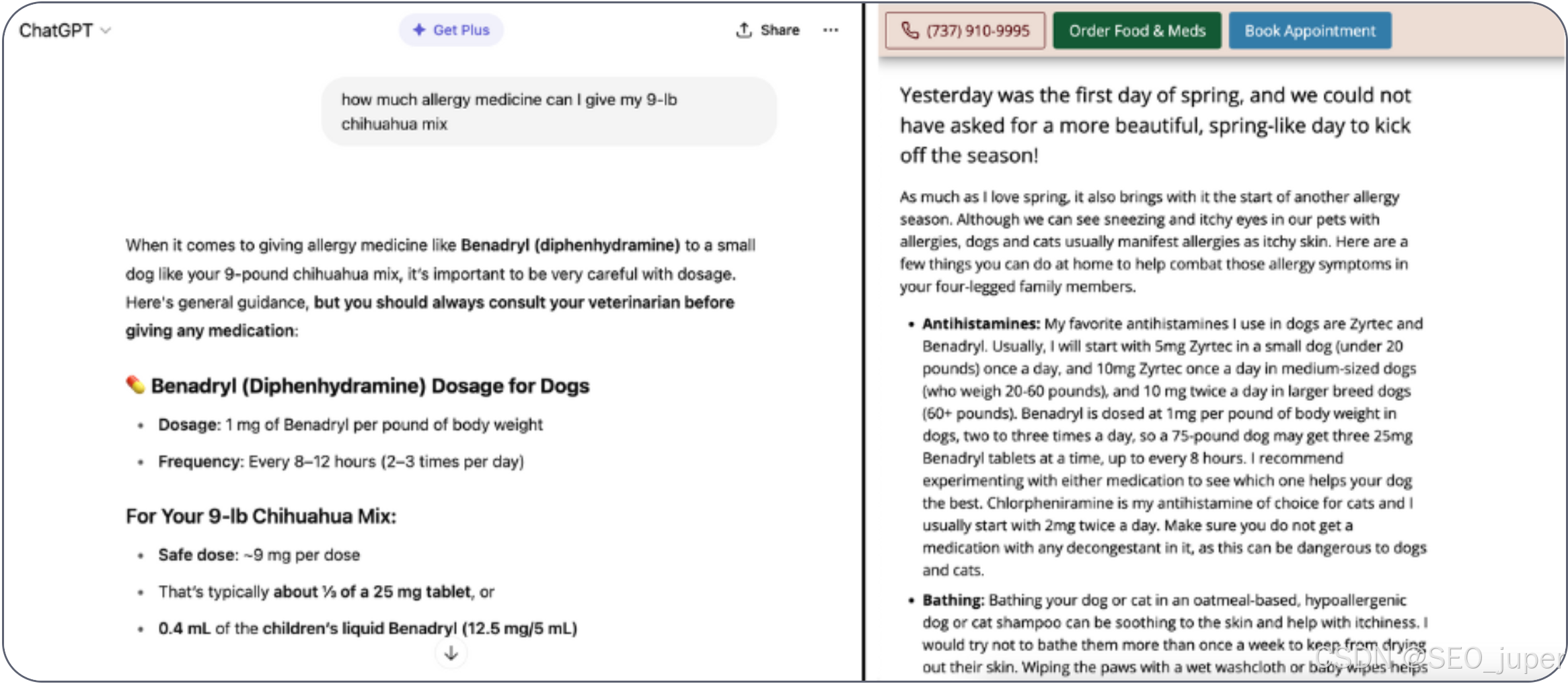Click the 'Yesterday was the first day of spring' headline

(1156, 125)
